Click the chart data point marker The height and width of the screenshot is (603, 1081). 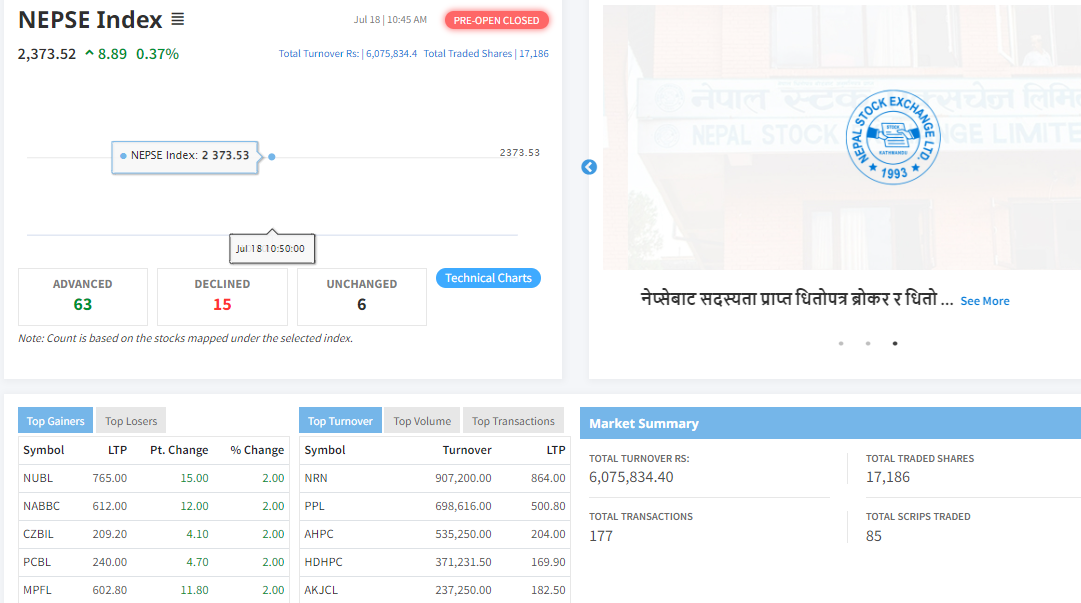click(x=272, y=156)
